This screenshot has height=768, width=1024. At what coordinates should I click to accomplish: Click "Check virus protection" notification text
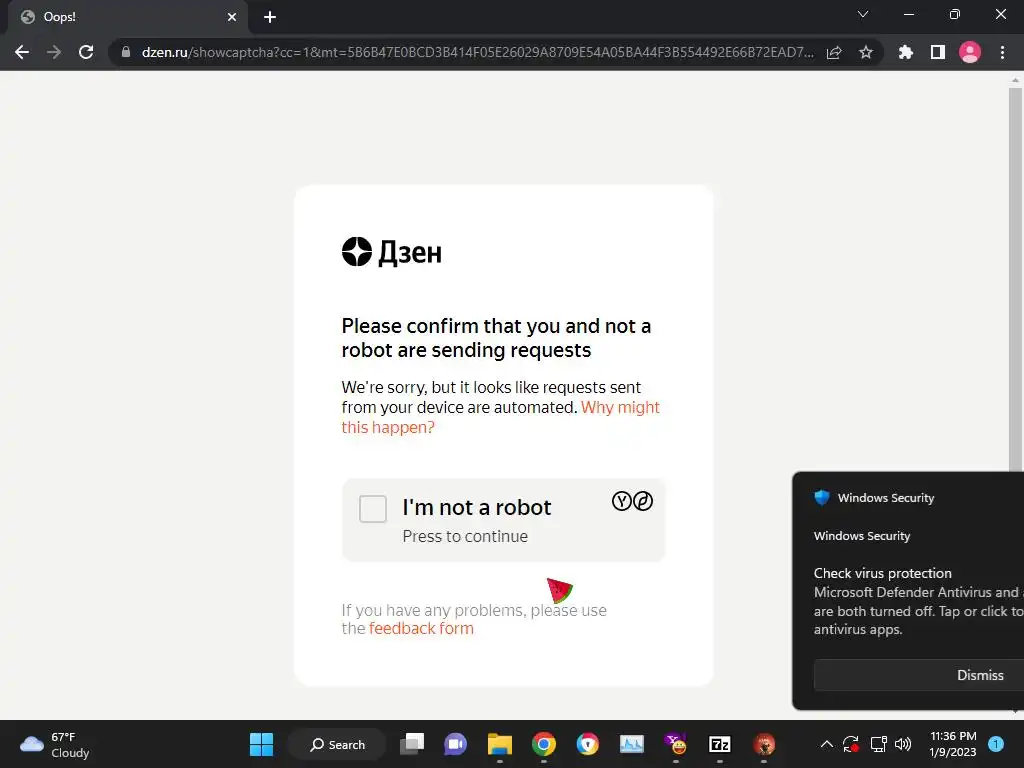[x=882, y=573]
